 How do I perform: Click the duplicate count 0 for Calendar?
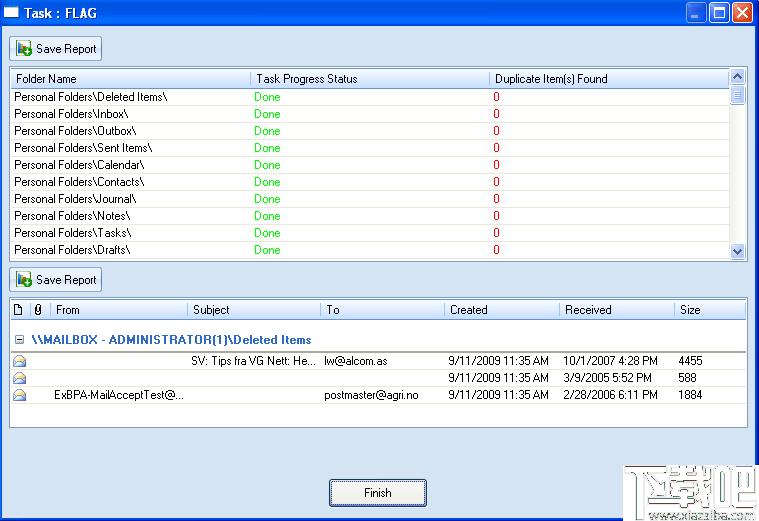pyautogui.click(x=496, y=165)
